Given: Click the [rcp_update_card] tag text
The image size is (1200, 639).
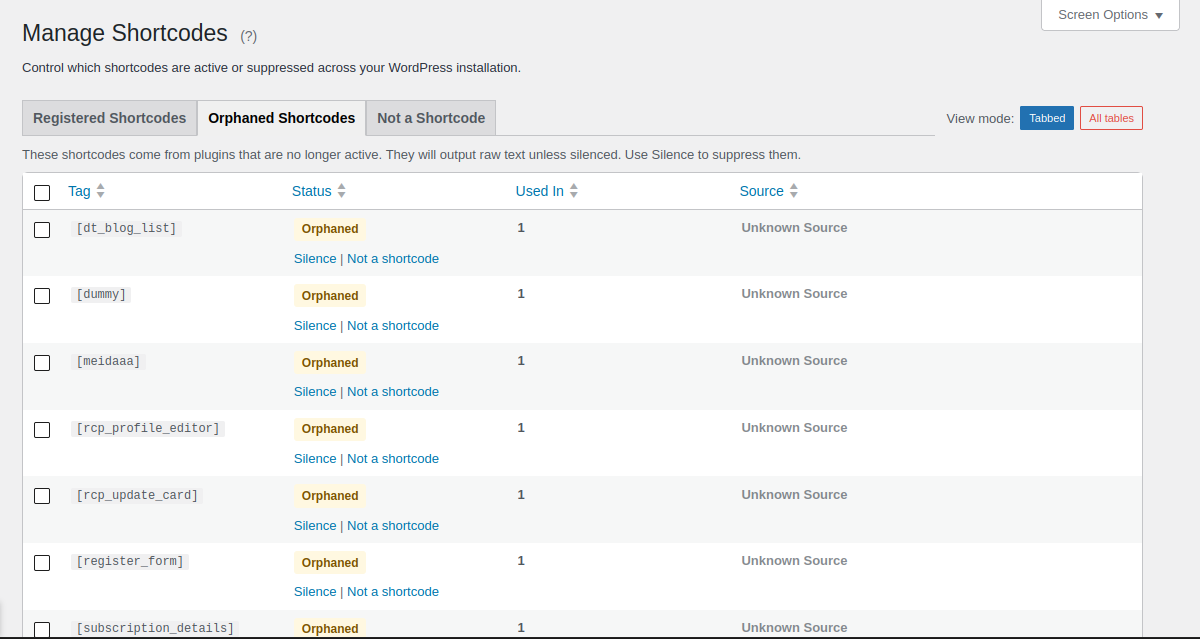Looking at the screenshot, I should (137, 495).
